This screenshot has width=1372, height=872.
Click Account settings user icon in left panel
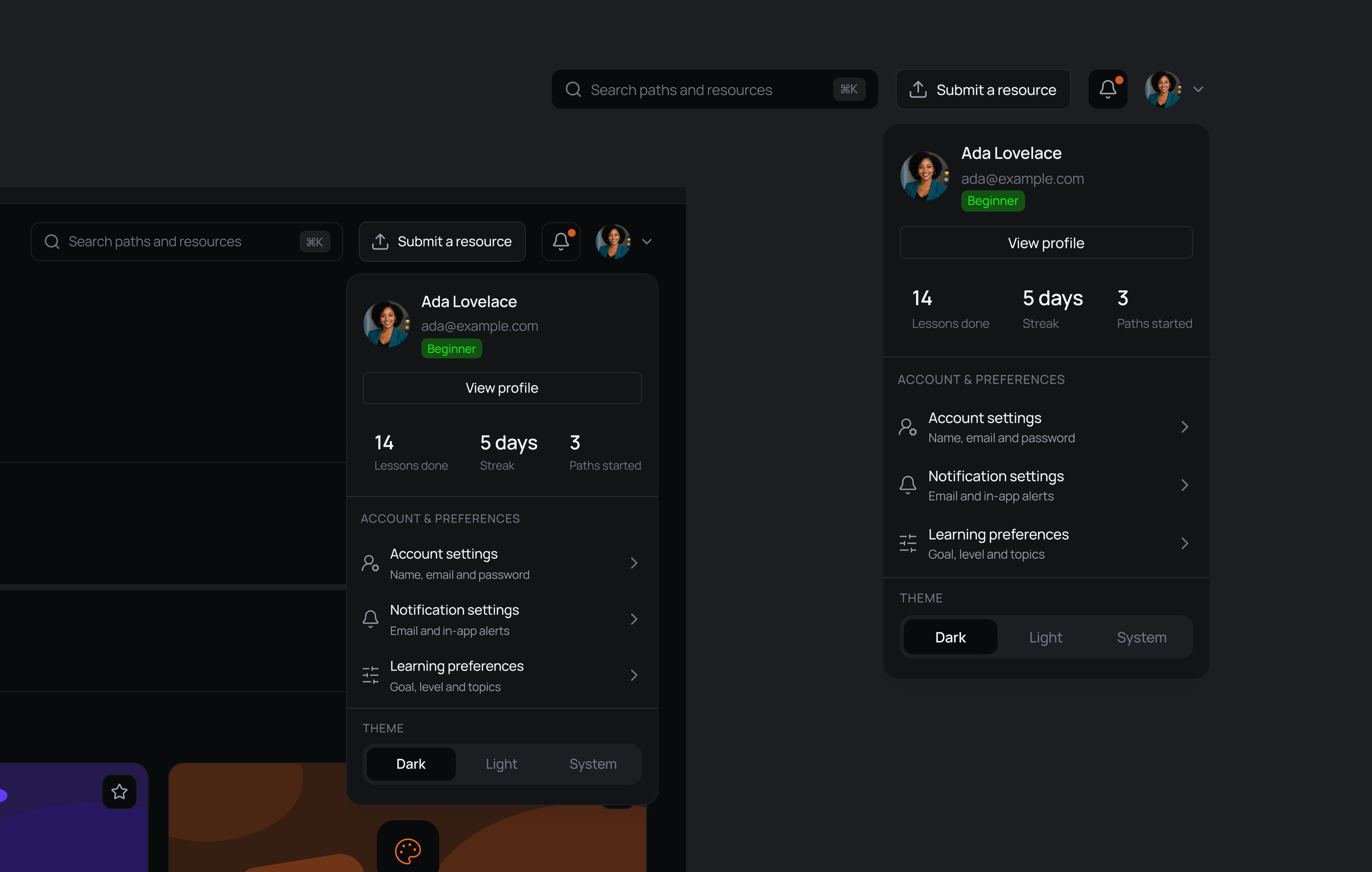[x=370, y=563]
